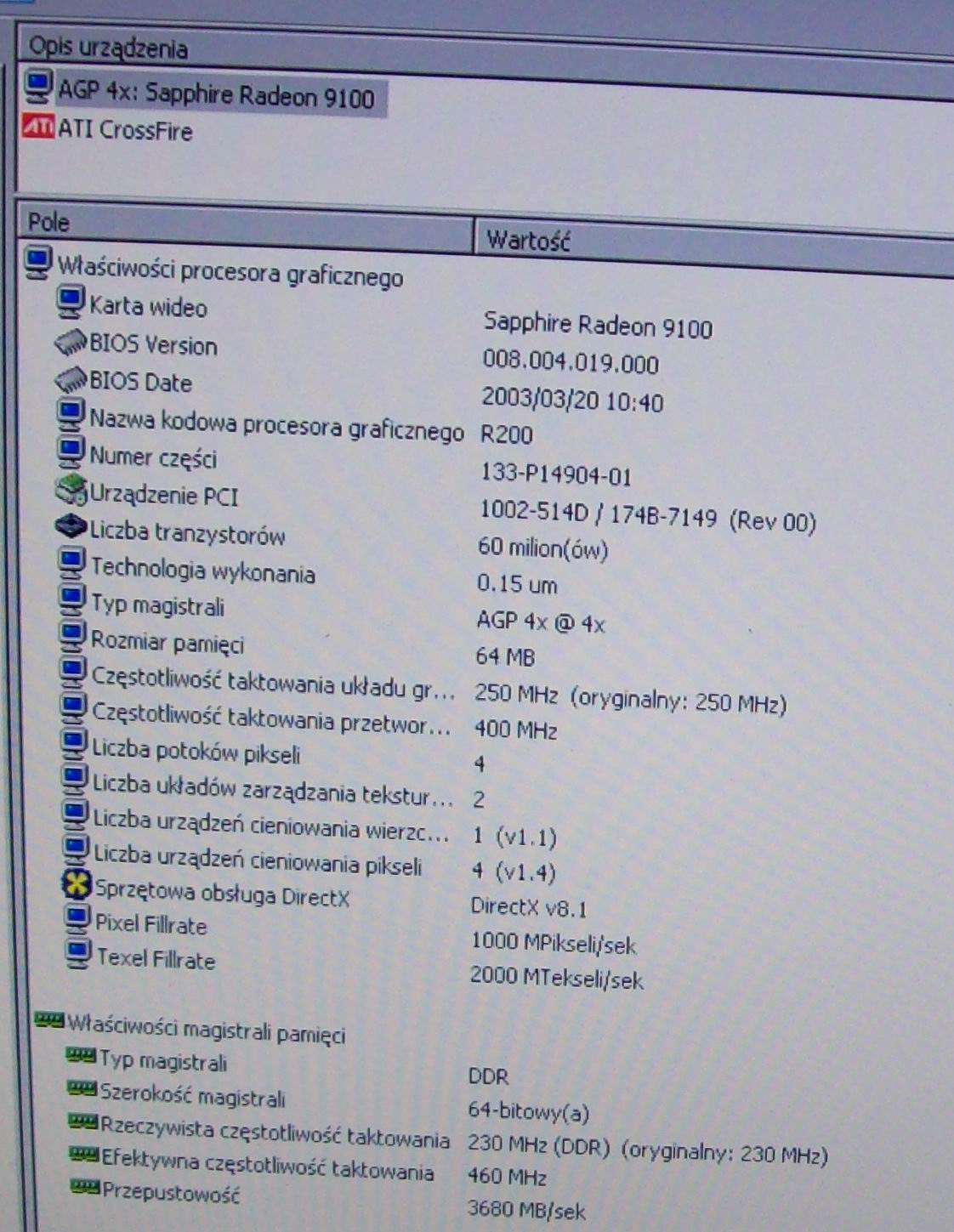This screenshot has width=954, height=1232.
Task: Click the value 008.004.019.000
Action: [571, 363]
